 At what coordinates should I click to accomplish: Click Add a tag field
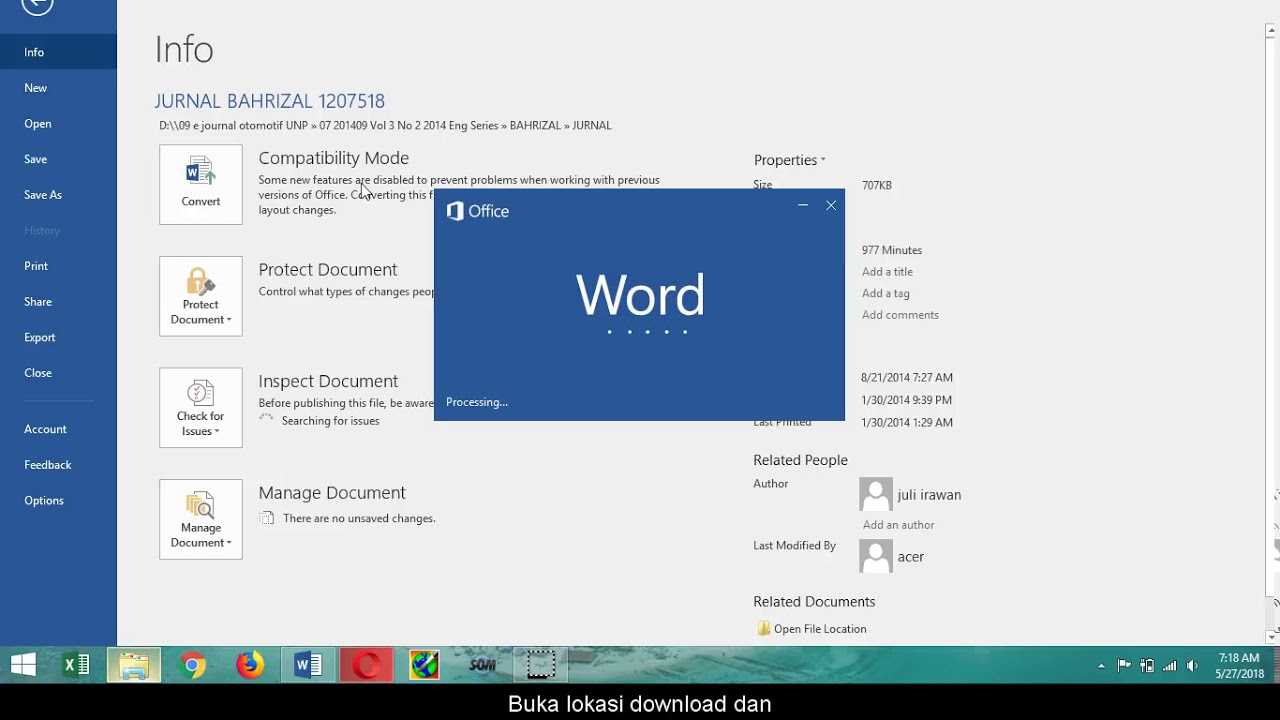886,293
